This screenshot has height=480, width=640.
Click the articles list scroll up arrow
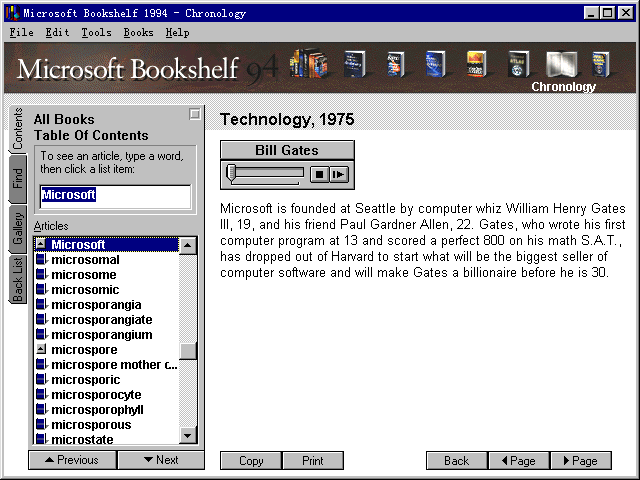pos(188,245)
